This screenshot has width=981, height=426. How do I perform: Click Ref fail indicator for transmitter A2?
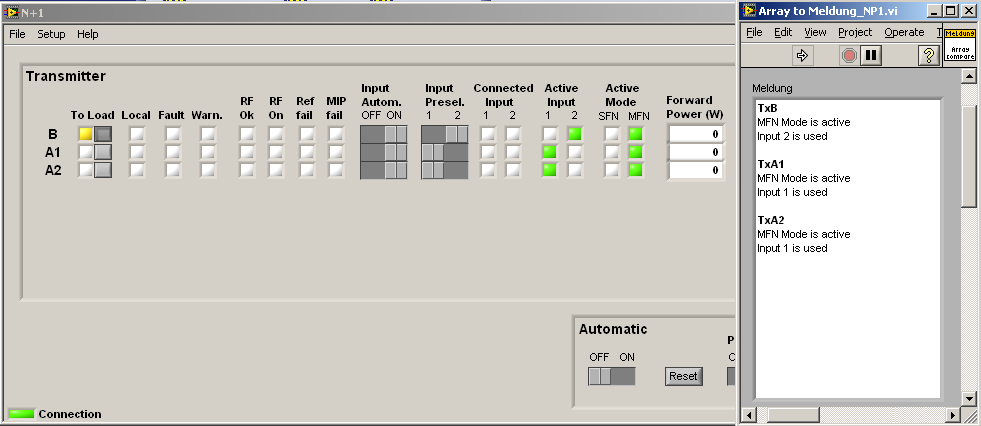[x=305, y=170]
